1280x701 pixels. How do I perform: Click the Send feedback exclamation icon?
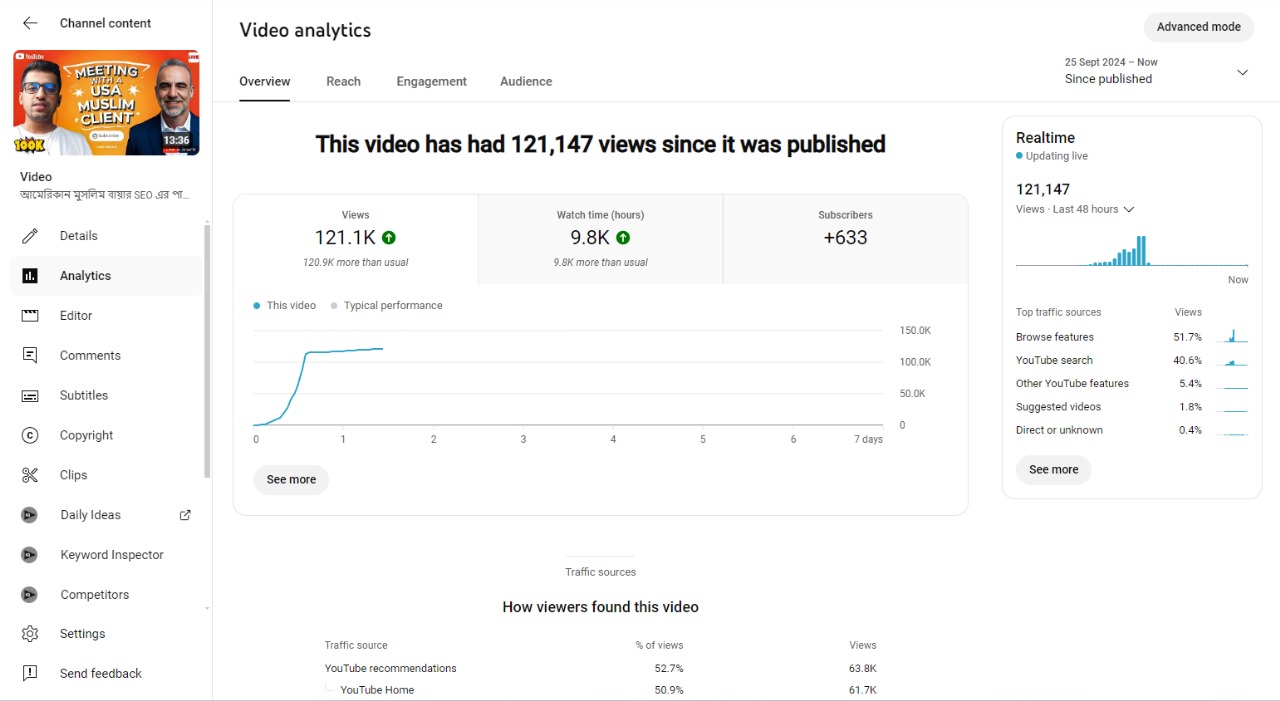30,674
